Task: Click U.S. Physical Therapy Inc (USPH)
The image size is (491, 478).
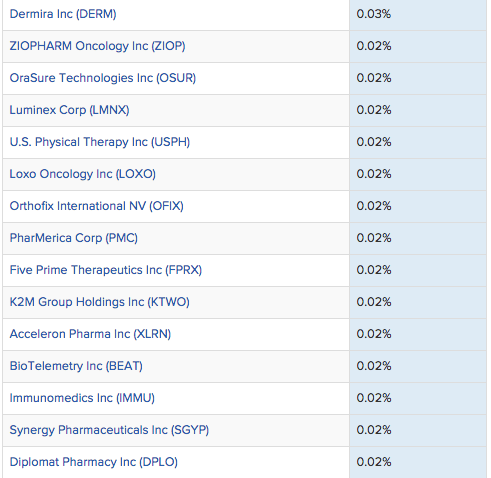Action: [100, 142]
